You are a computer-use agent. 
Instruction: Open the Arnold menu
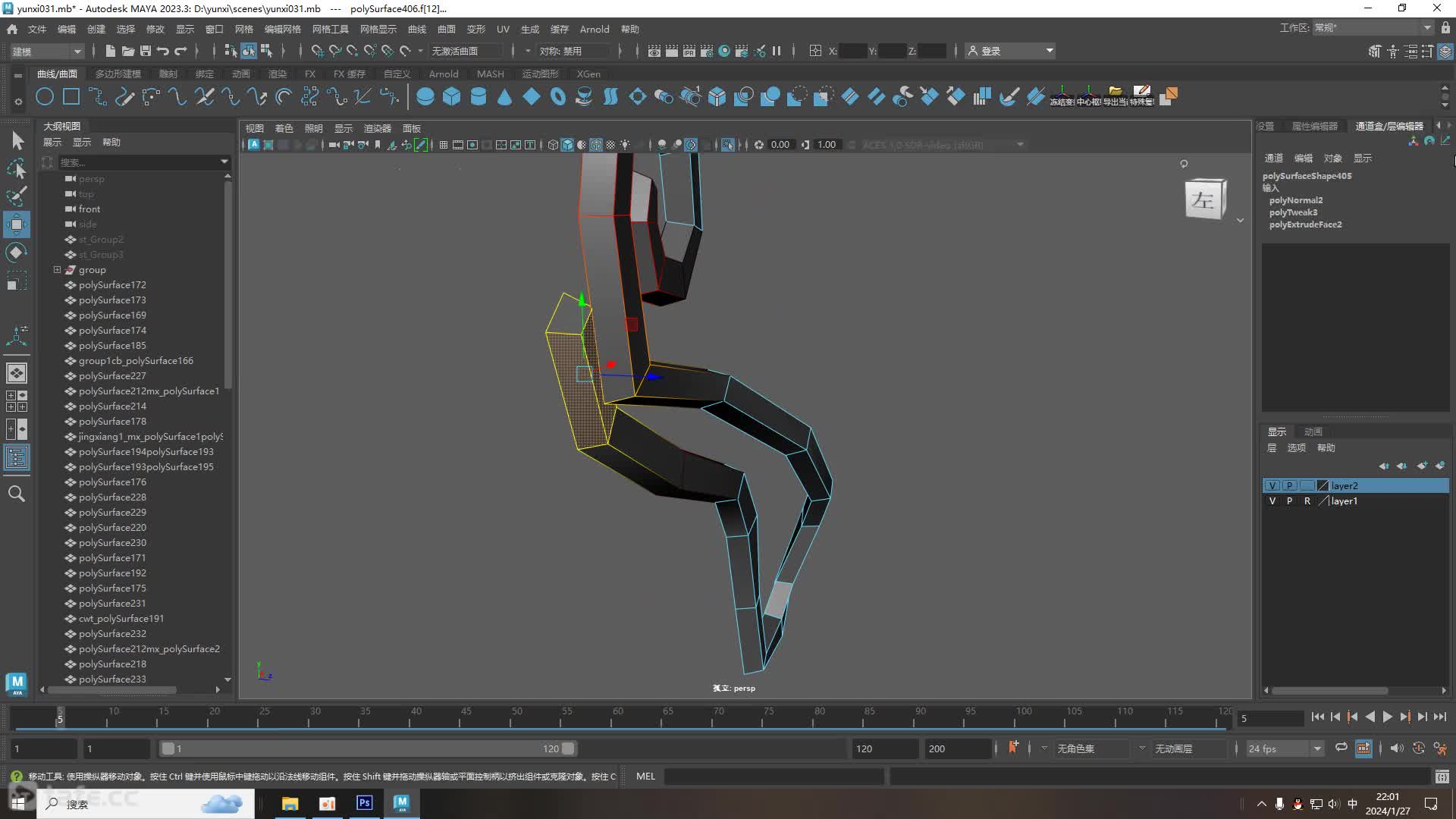point(595,29)
